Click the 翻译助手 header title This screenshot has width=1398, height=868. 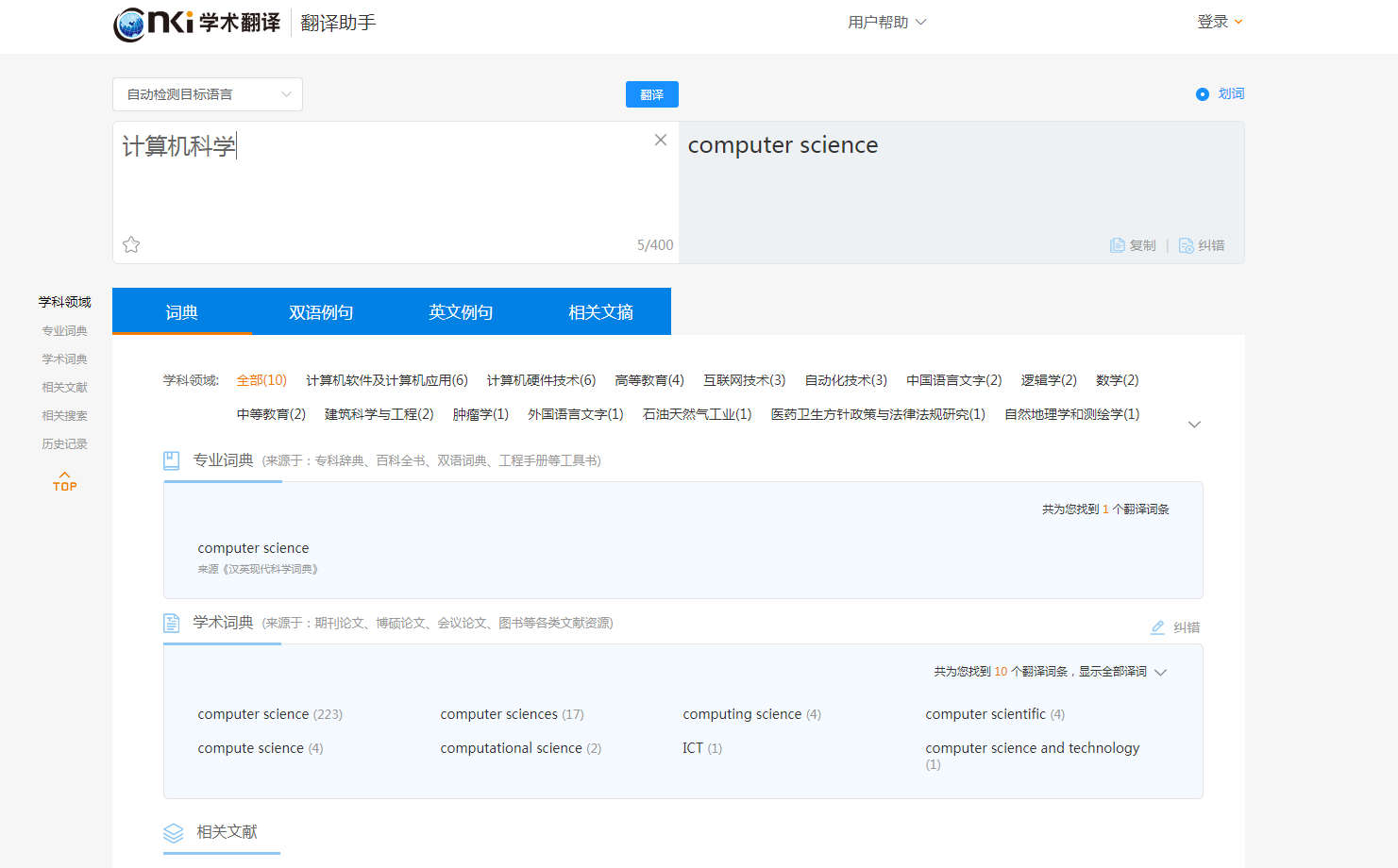(338, 23)
